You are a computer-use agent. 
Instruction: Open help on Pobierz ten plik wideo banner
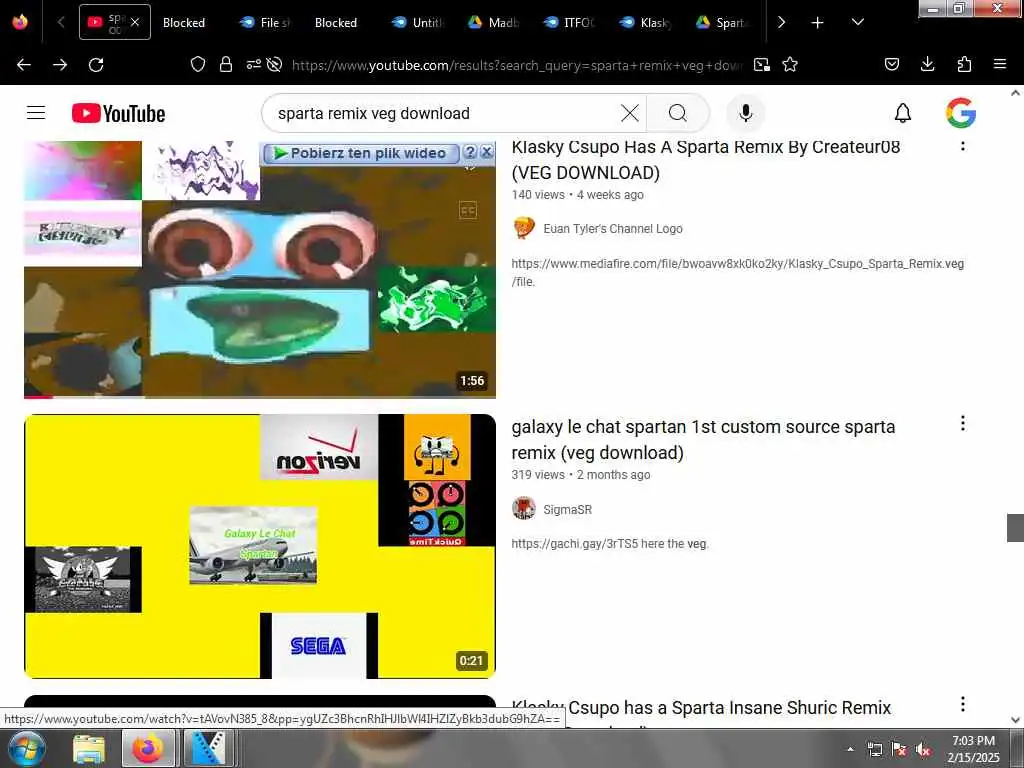(470, 152)
